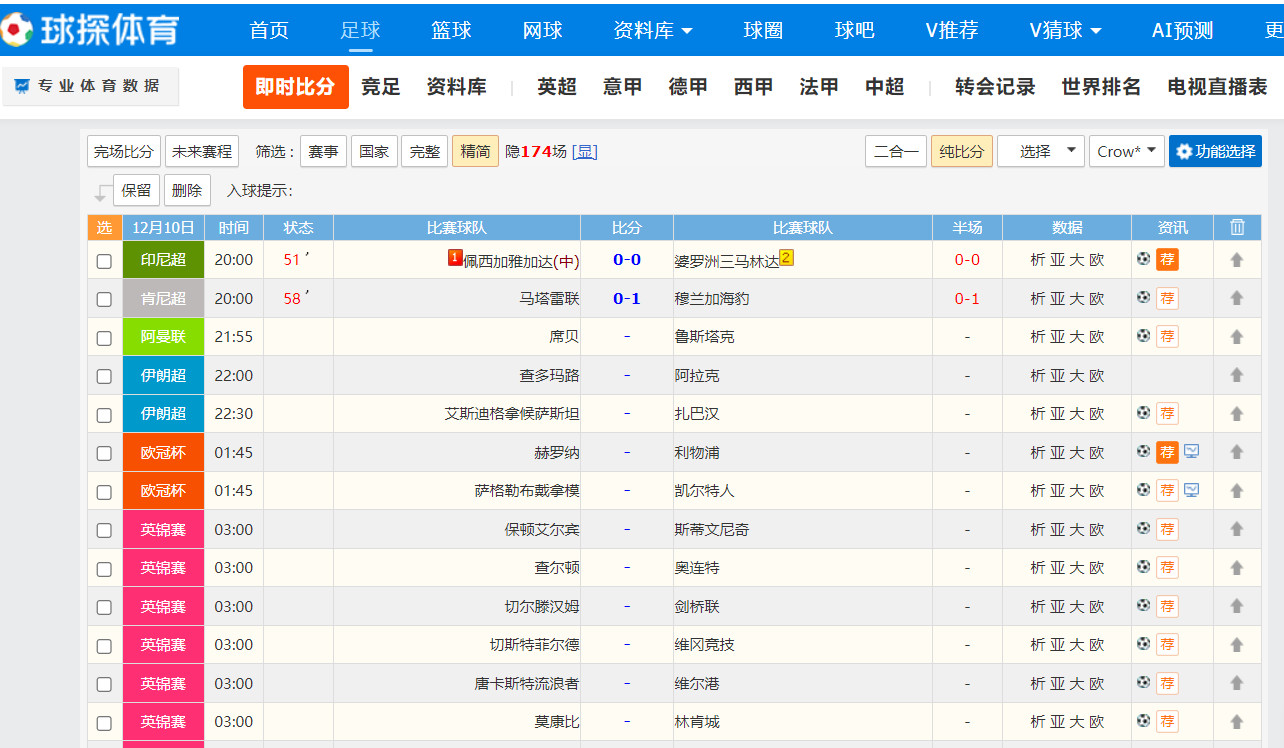Click 荐 badge for 马塔雷联 match

[1167, 298]
